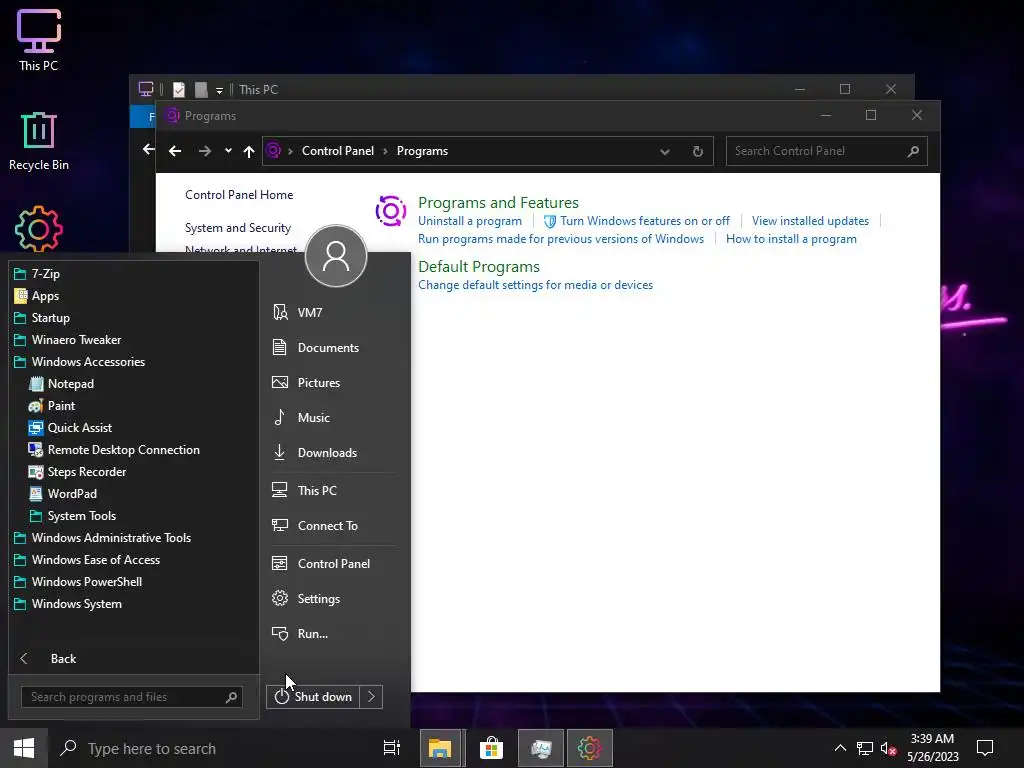Open Downloads from the start menu

(x=315, y=453)
